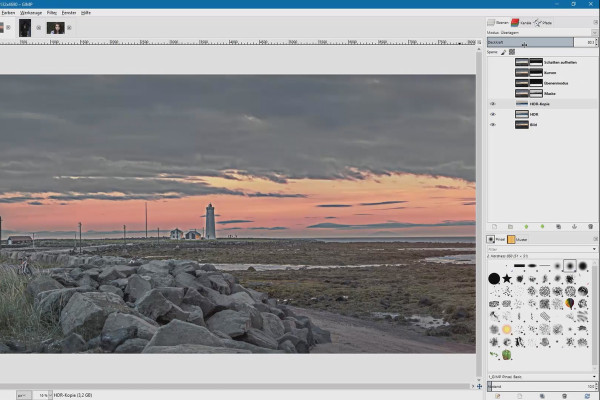Show the Kurven layer
This screenshot has width=600, height=400.
493,72
